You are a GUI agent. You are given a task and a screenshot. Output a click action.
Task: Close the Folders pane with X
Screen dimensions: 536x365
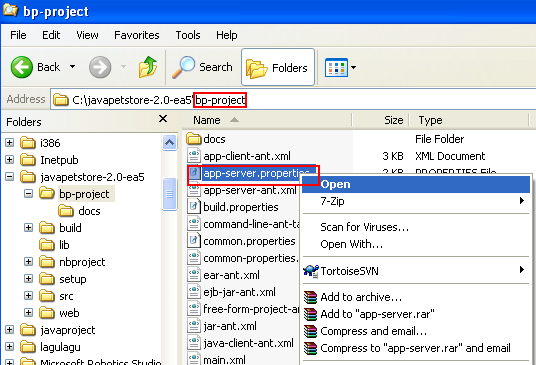click(163, 119)
